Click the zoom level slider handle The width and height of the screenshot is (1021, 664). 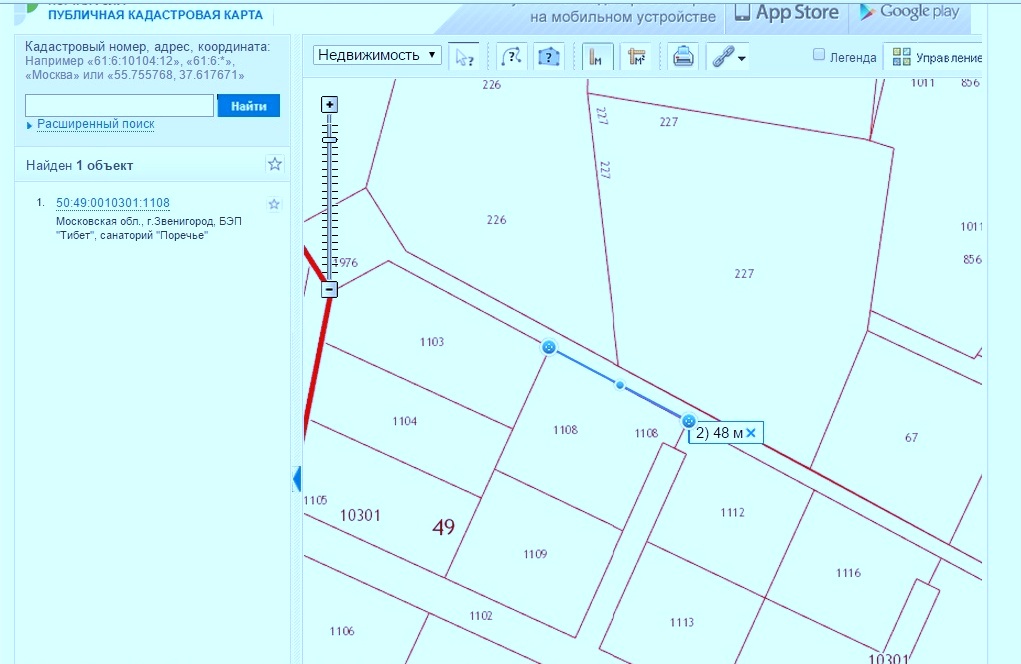329,140
